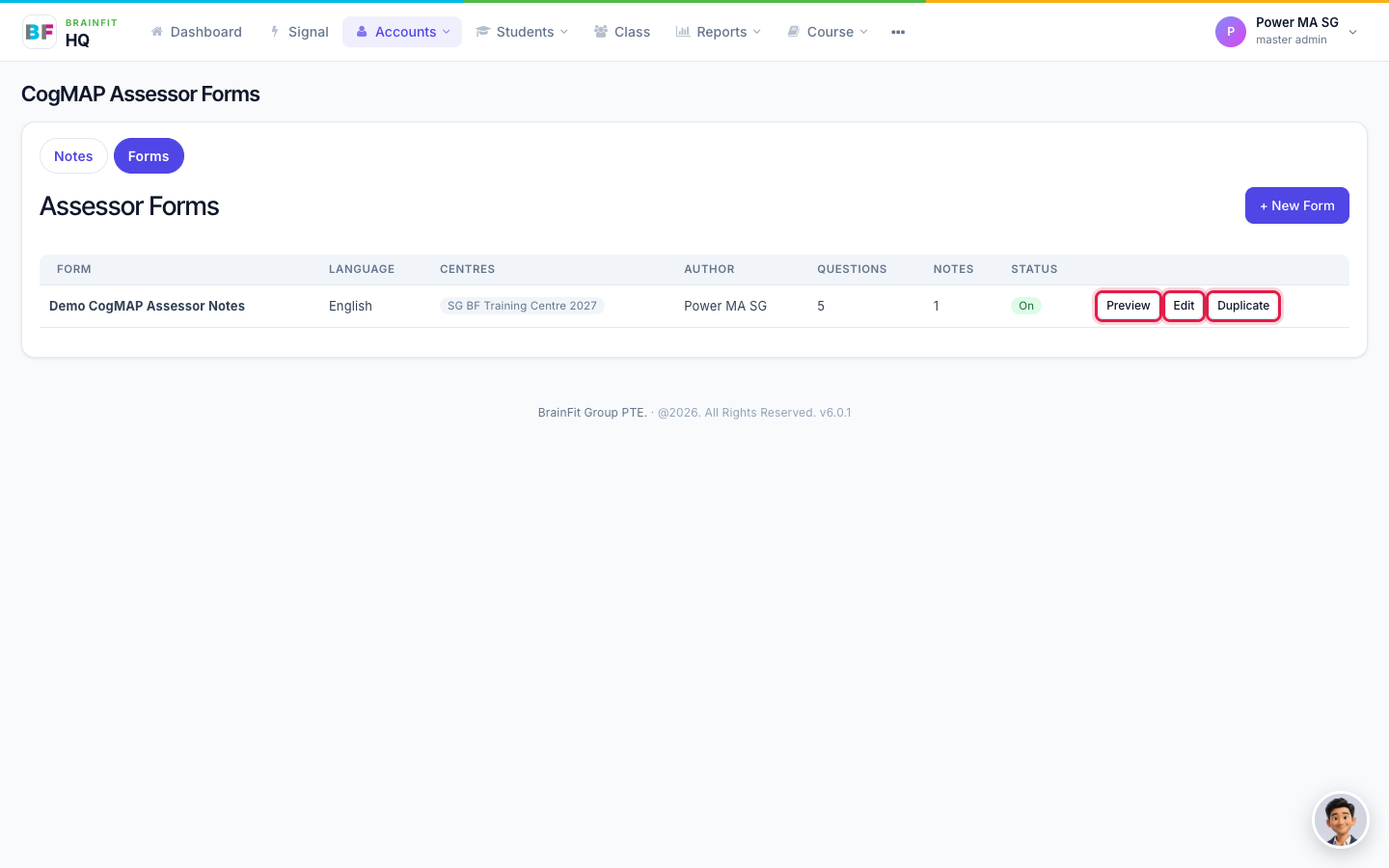Edit the Demo CogMAP Assessor Notes form
Viewport: 1389px width, 868px height.
(x=1184, y=306)
